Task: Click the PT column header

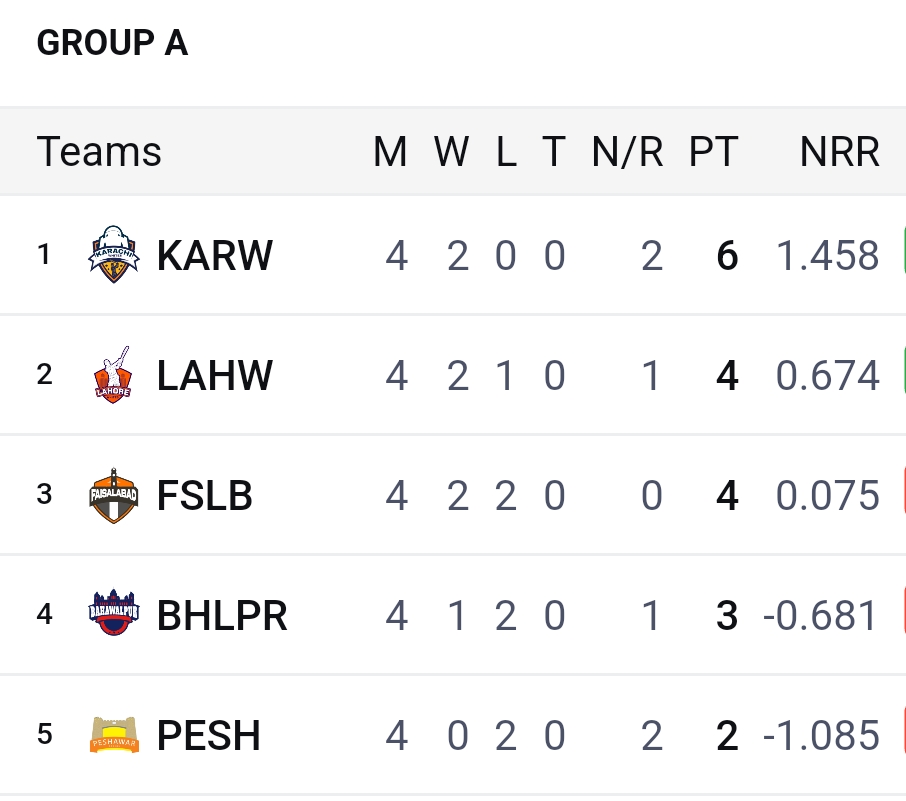Action: (x=713, y=152)
